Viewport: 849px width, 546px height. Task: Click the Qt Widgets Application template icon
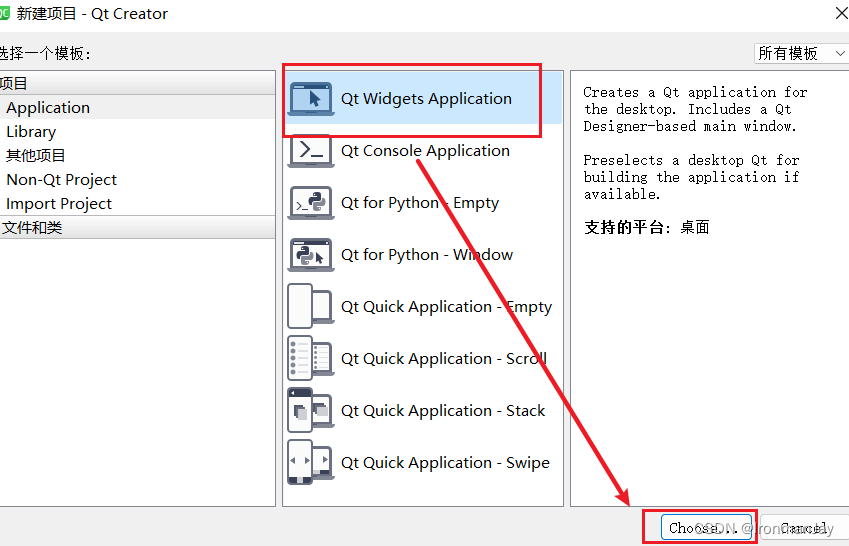tap(310, 99)
